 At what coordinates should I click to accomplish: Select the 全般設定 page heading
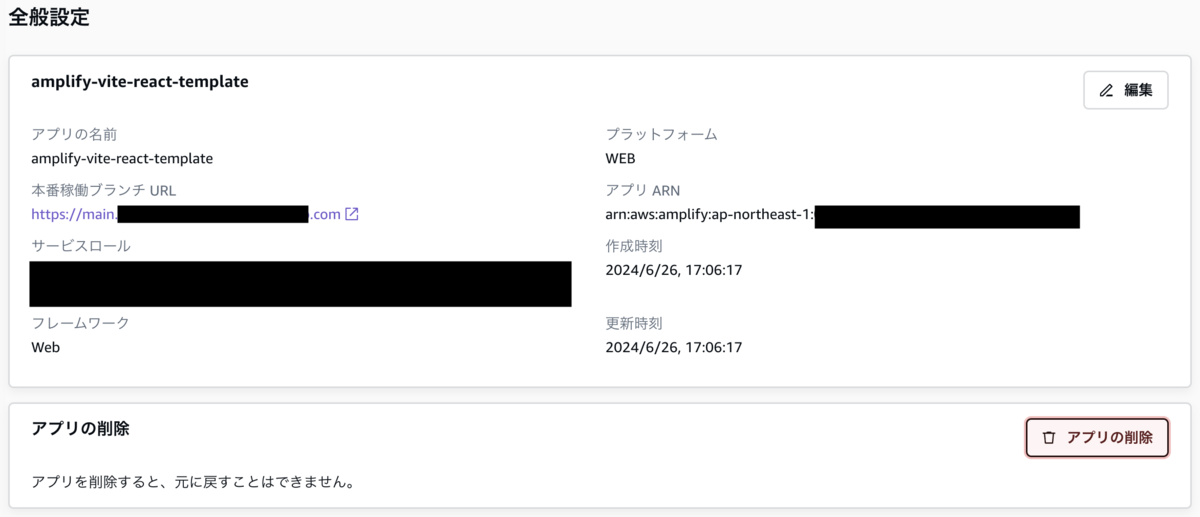tap(49, 19)
